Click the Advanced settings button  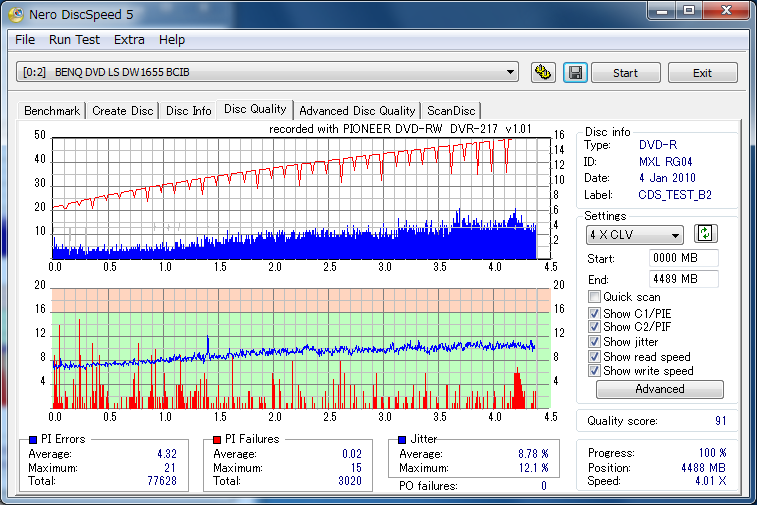click(x=659, y=389)
